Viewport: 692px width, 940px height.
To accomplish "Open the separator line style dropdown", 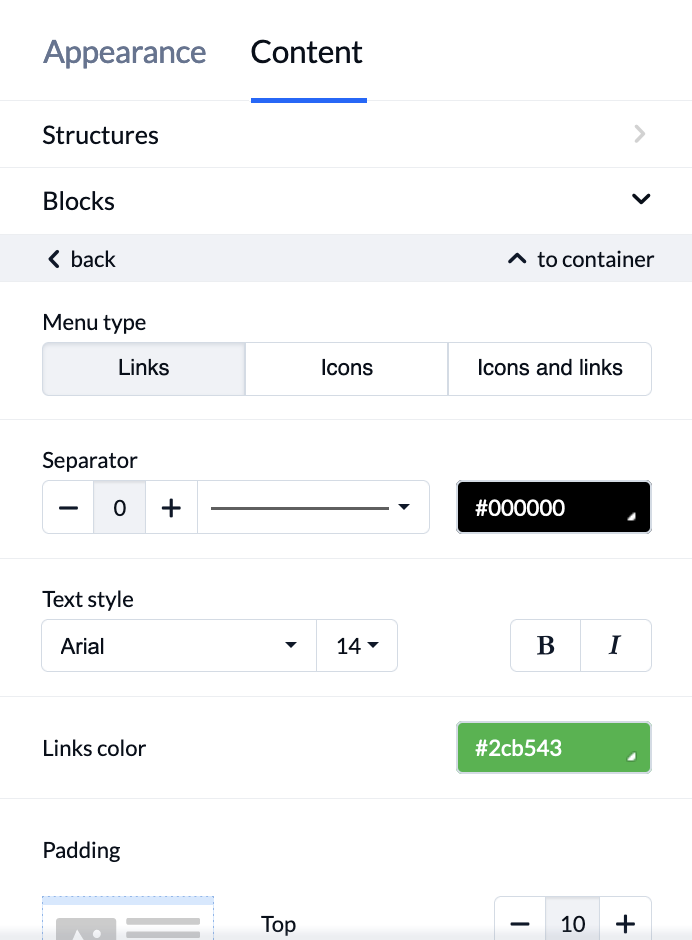I will pos(313,508).
